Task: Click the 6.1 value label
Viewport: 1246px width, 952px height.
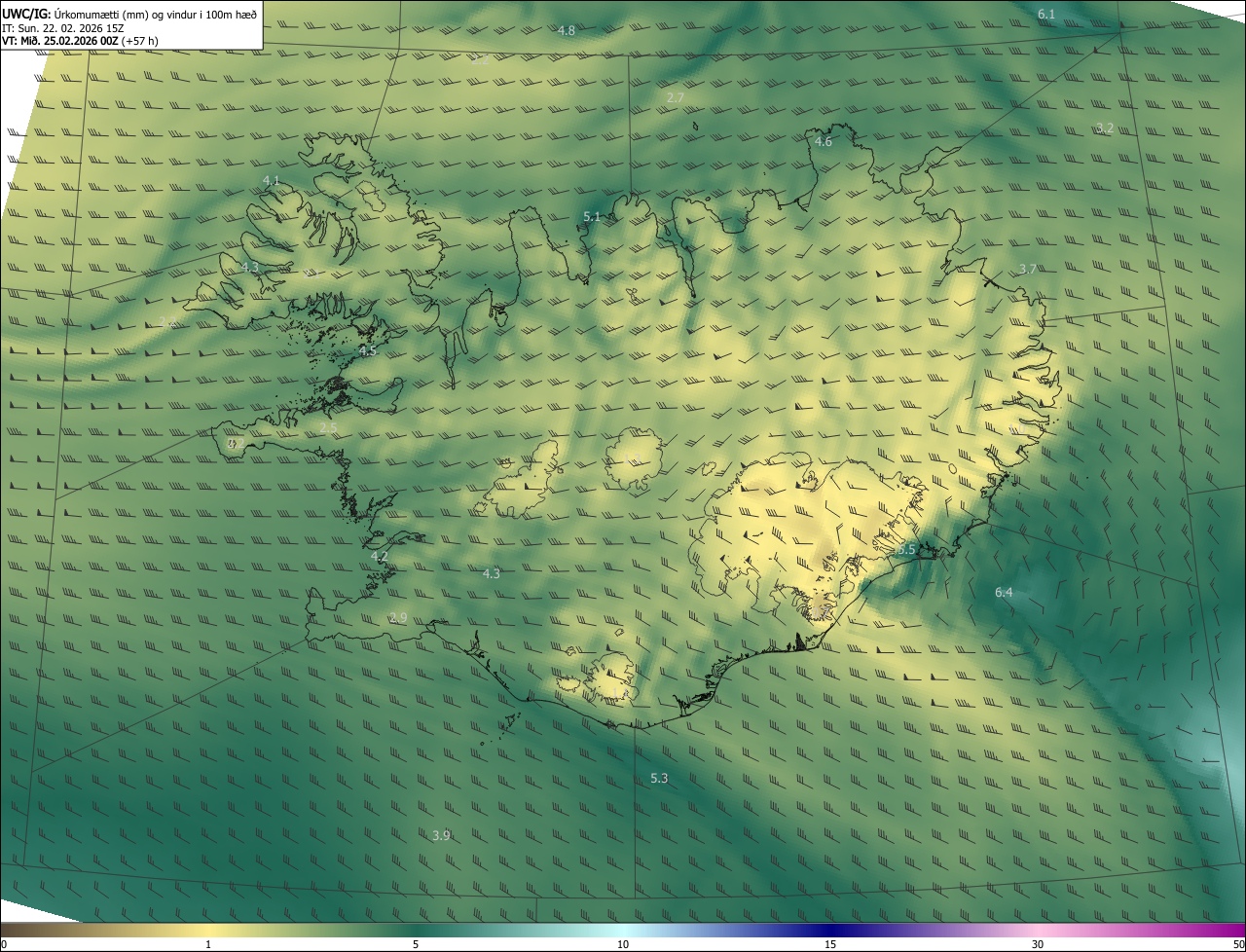Action: [1046, 14]
